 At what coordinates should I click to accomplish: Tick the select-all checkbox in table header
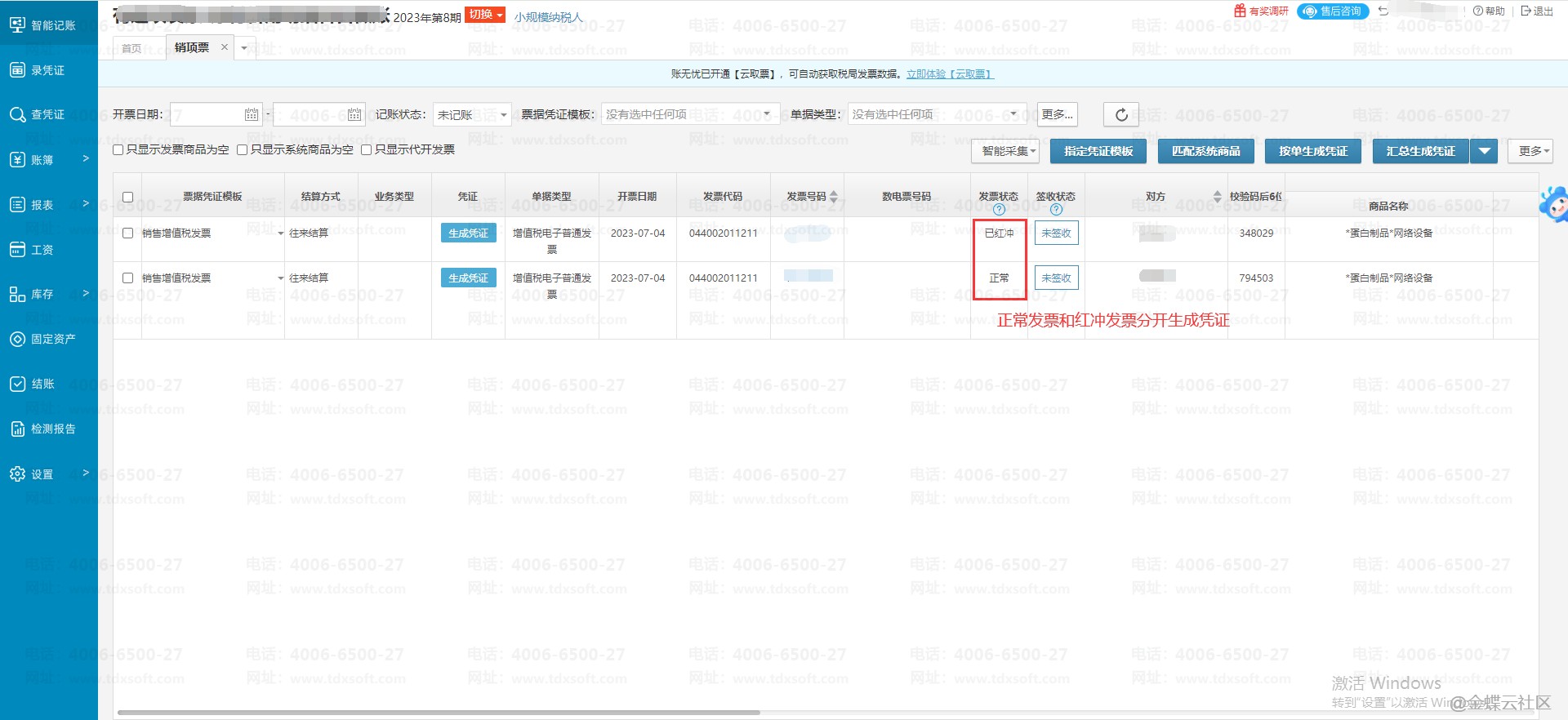127,197
